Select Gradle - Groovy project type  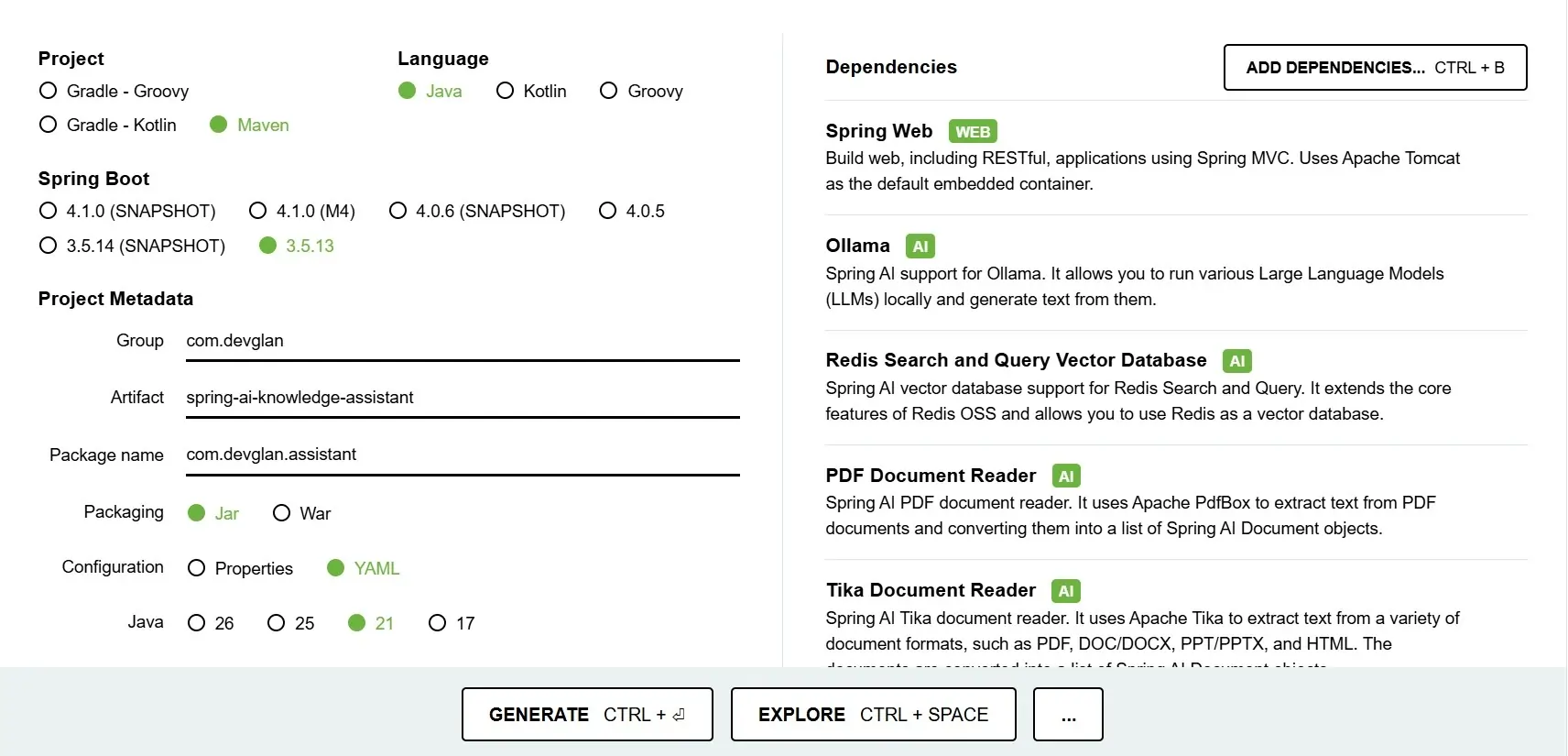point(49,91)
